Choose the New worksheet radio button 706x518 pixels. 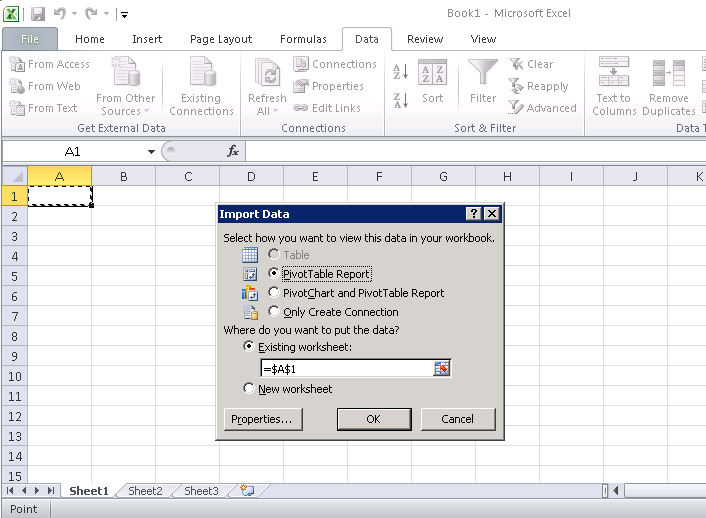250,389
